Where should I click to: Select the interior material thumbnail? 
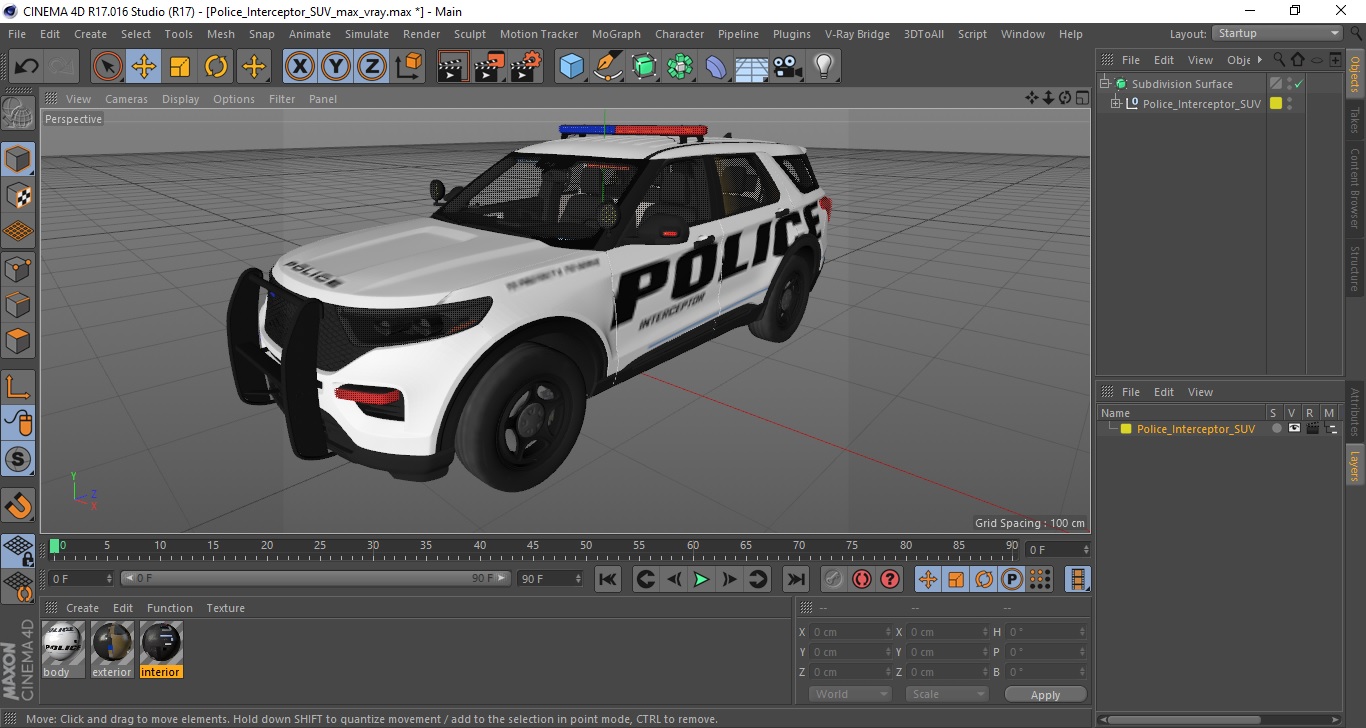pyautogui.click(x=161, y=644)
